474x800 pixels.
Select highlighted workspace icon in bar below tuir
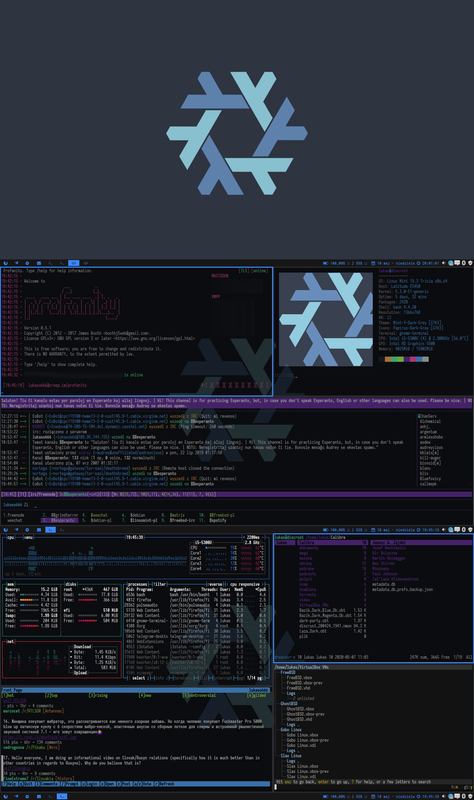click(x=61, y=796)
